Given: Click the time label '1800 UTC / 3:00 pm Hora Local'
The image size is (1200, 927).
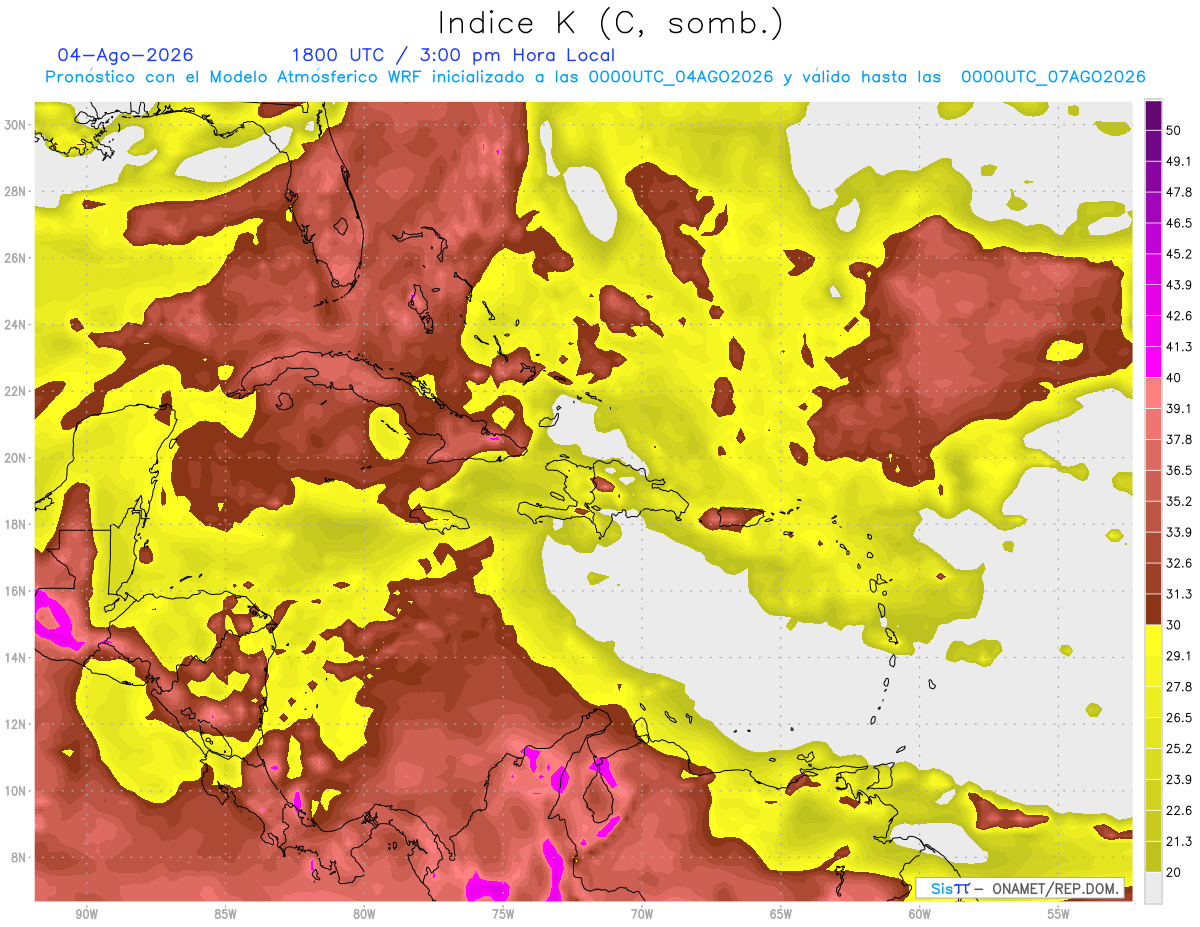Looking at the screenshot, I should pos(453,56).
